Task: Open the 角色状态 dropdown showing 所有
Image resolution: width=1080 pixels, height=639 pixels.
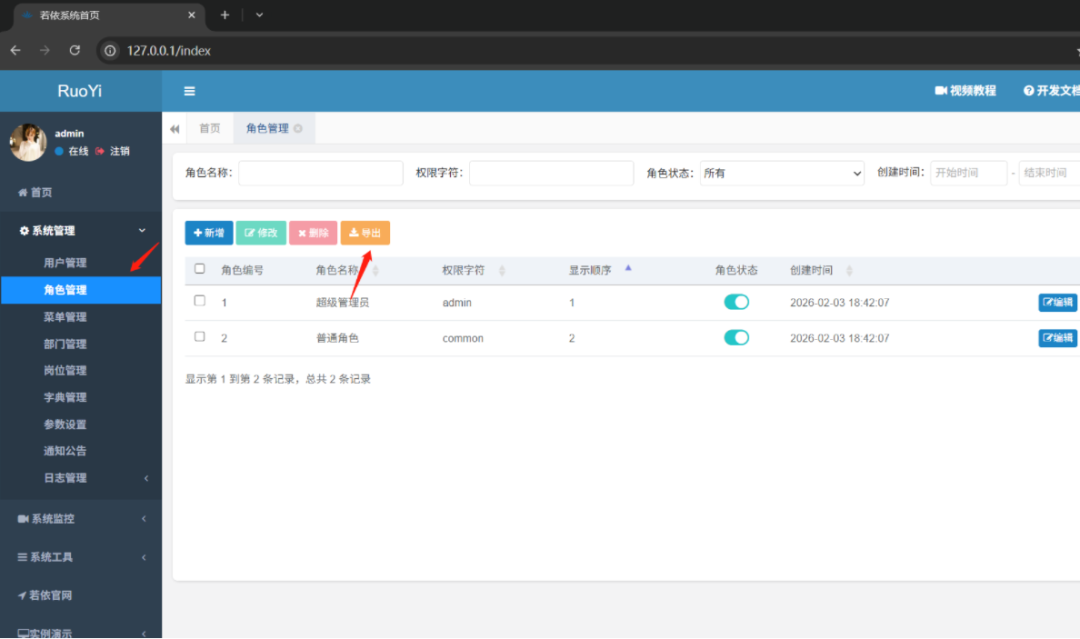Action: tap(782, 173)
